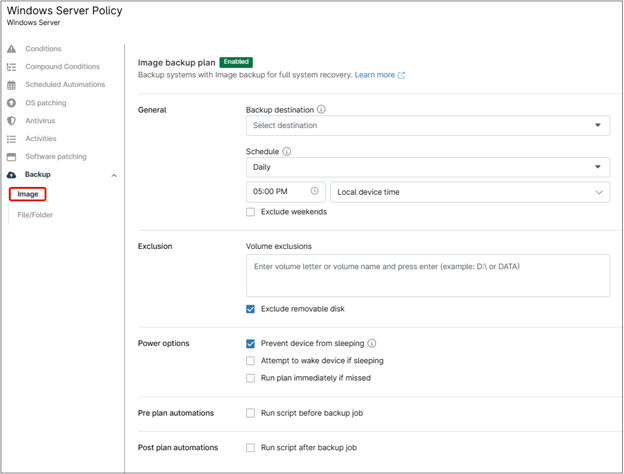Expand the Local device time dropdown
Screen dimensions: 624x474
(469, 192)
